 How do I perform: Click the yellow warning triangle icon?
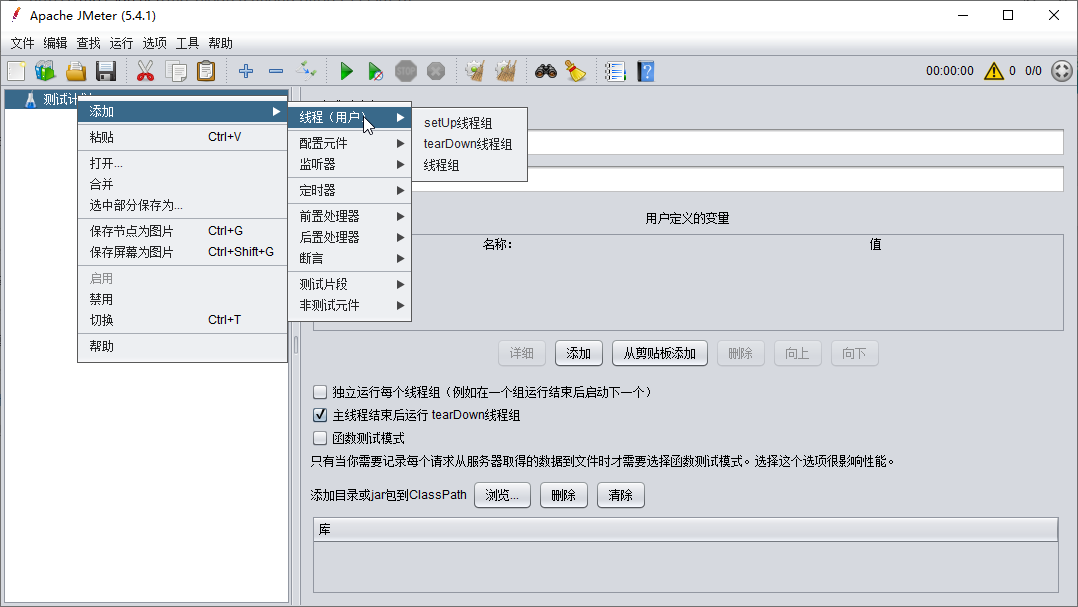(993, 71)
